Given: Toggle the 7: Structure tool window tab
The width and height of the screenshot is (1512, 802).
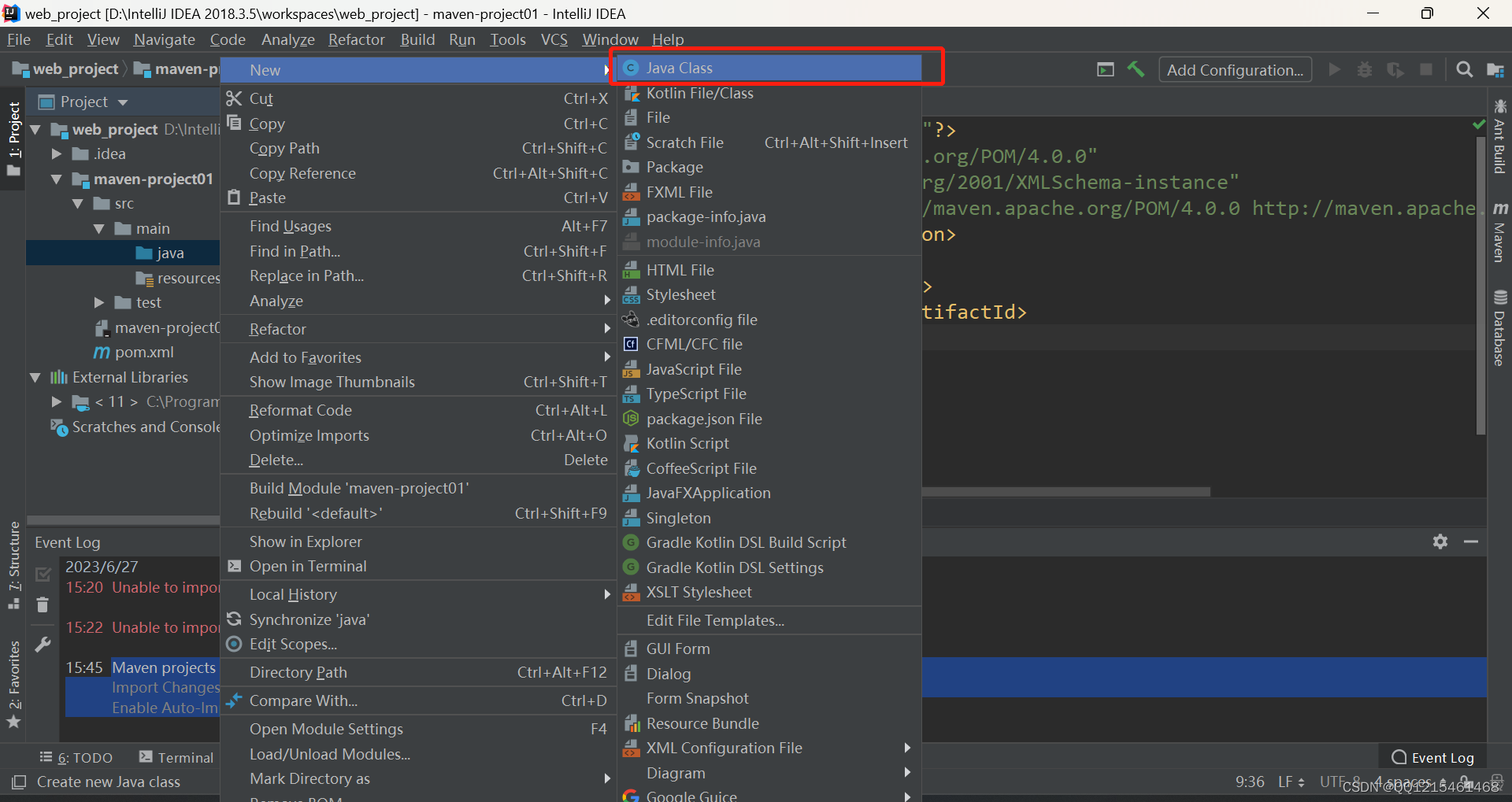Looking at the screenshot, I should tap(14, 565).
